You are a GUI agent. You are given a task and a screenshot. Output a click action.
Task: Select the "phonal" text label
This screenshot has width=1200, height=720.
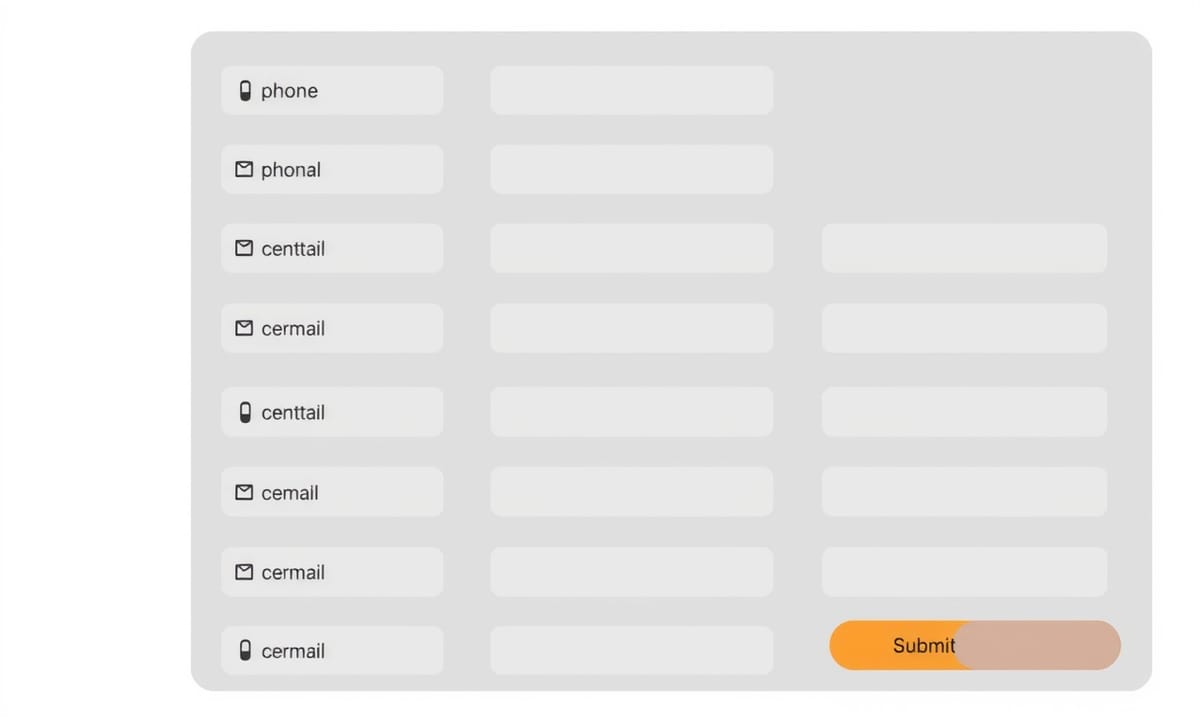pos(291,170)
